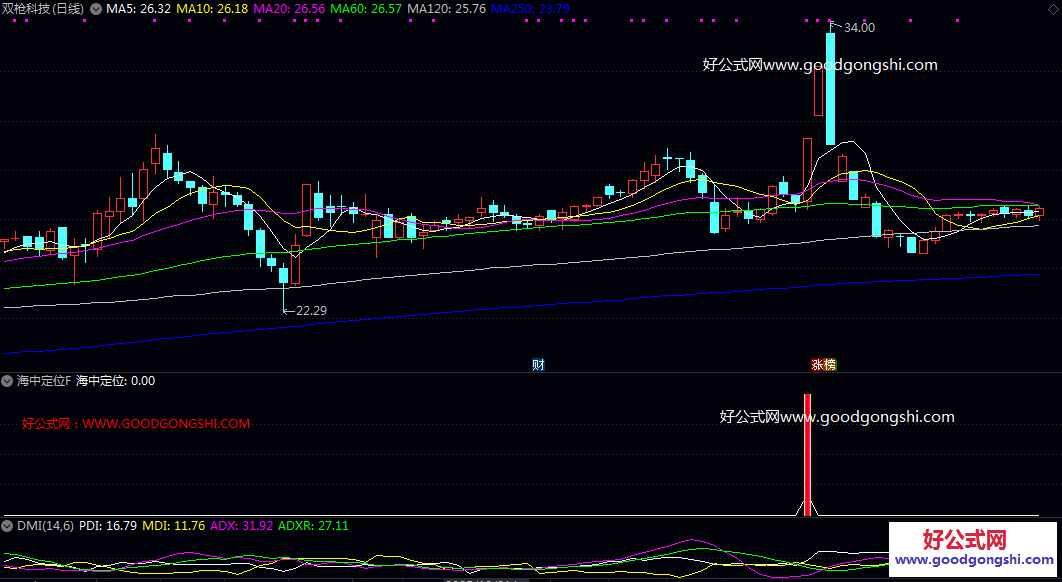Click the 财 financial event marker
The height and width of the screenshot is (582, 1062).
(538, 365)
